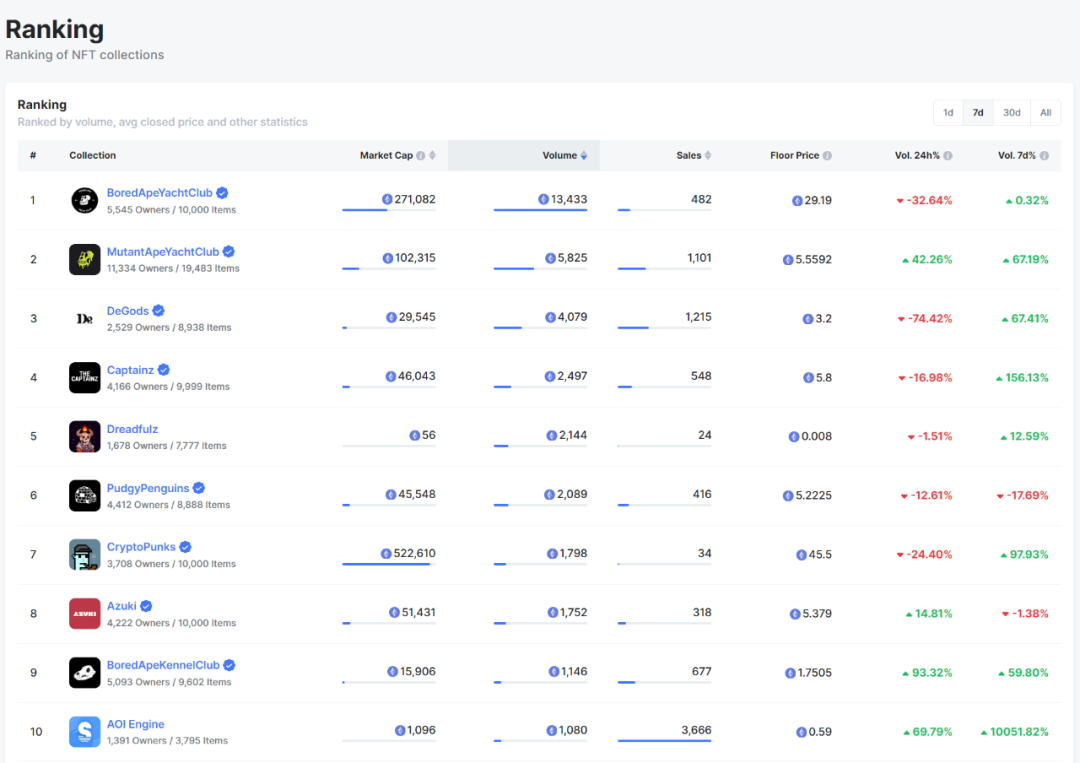
Task: Click the CryptoPunks verified badge
Action: coord(185,547)
